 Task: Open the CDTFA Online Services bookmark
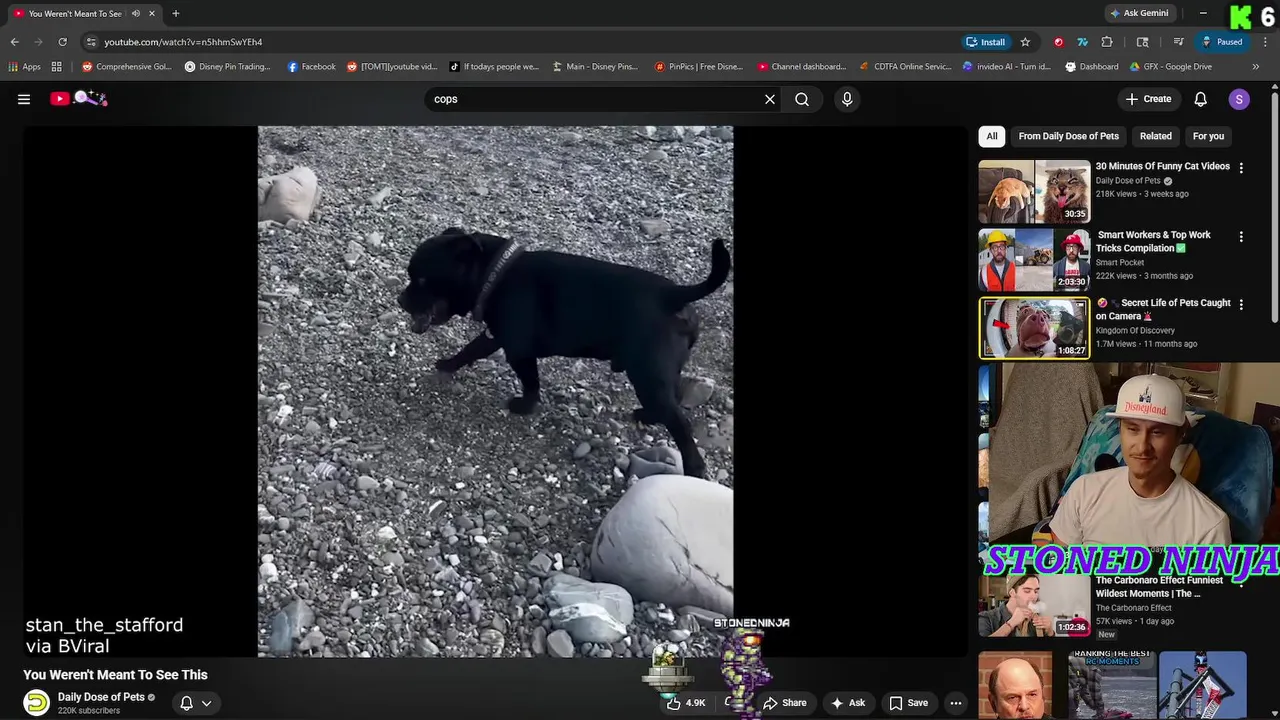[x=906, y=67]
